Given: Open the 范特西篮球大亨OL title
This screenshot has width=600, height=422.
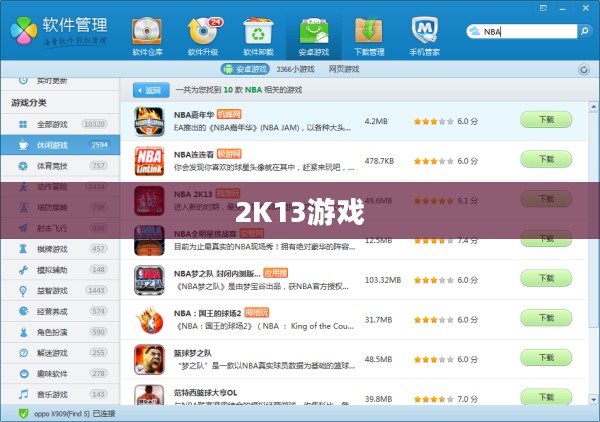Looking at the screenshot, I should coord(205,393).
